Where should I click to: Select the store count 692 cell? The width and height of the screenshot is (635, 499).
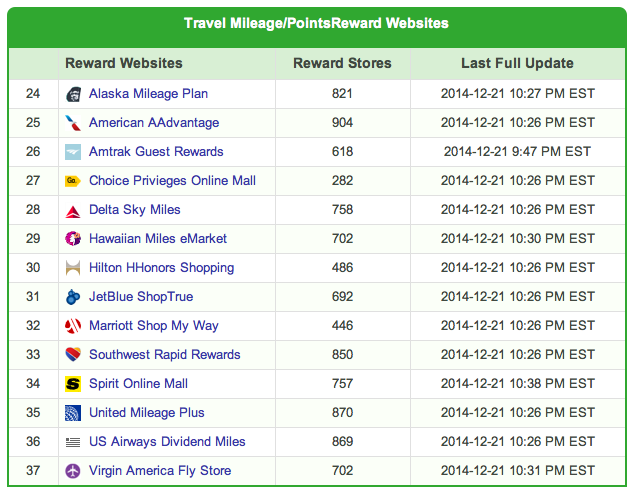click(x=342, y=297)
